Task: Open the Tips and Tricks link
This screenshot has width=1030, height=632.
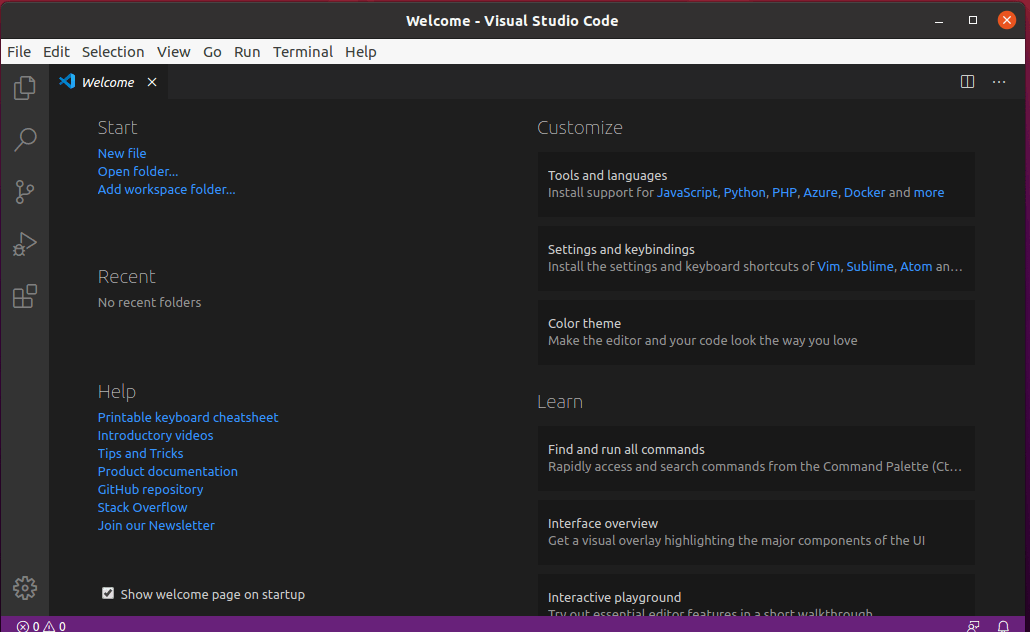Action: pos(140,453)
